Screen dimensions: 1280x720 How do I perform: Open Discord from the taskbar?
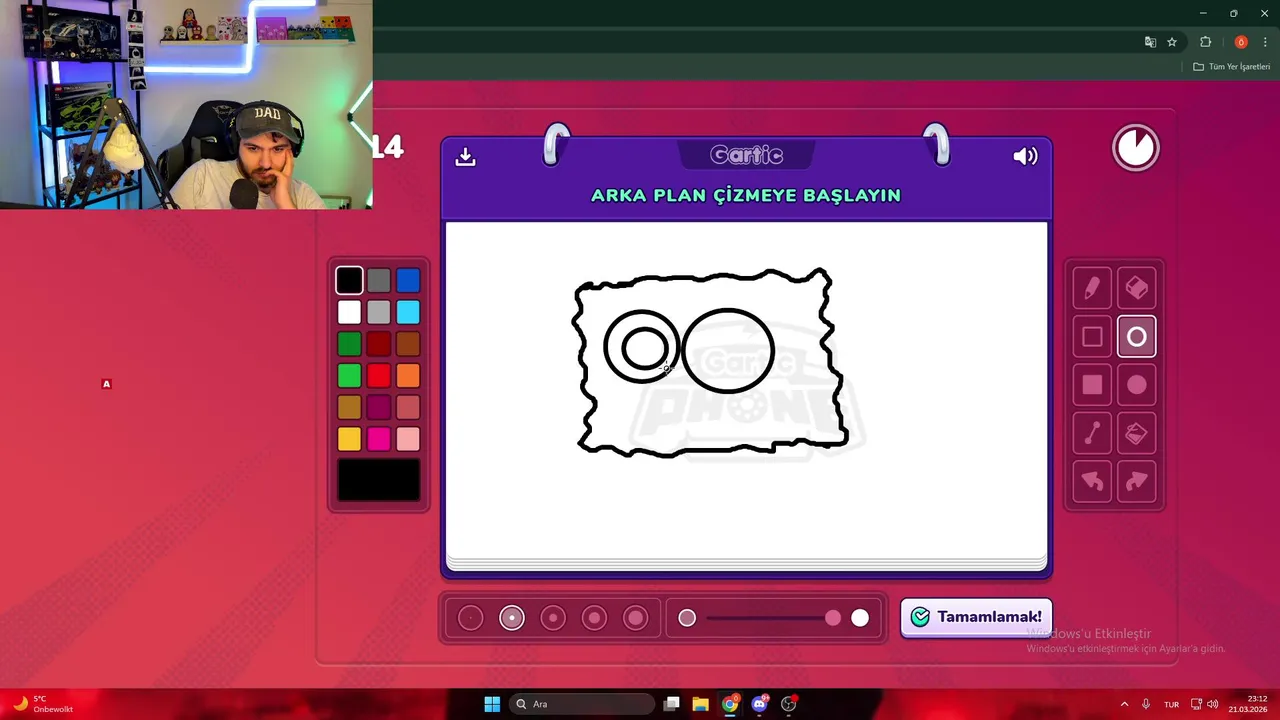(x=759, y=704)
